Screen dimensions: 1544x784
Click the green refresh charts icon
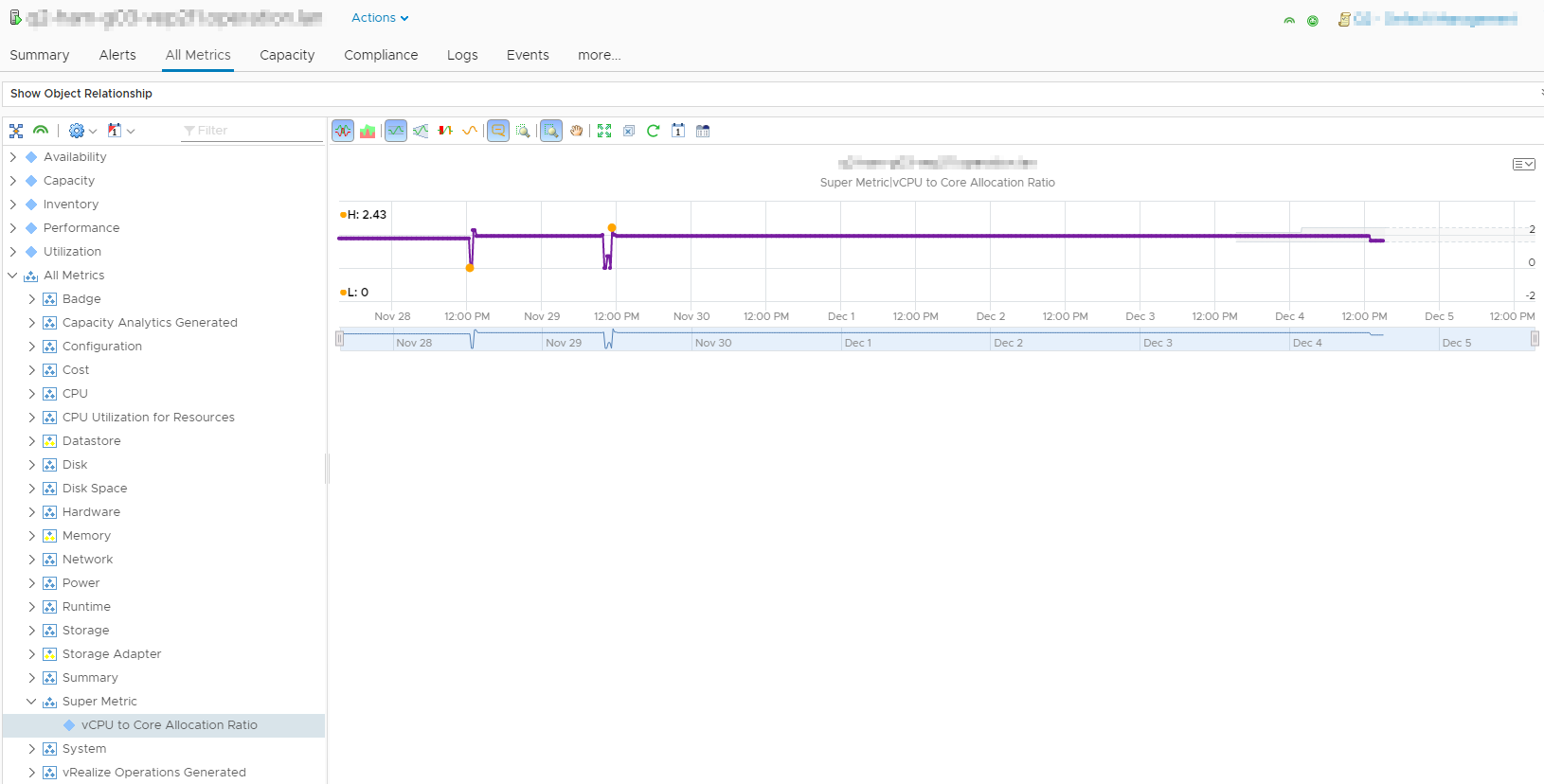coord(653,131)
